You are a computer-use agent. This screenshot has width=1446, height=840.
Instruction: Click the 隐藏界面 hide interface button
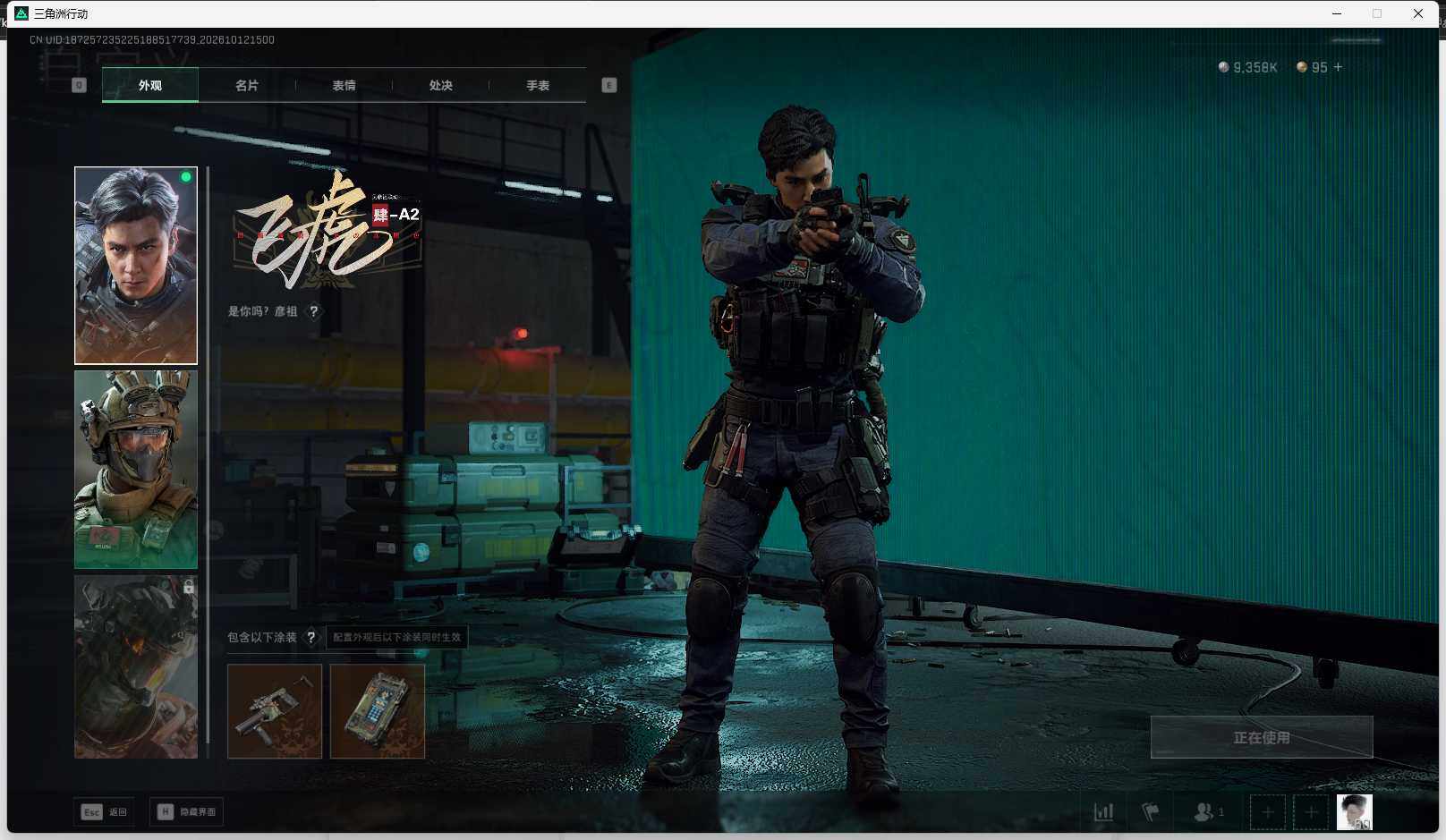pos(186,812)
